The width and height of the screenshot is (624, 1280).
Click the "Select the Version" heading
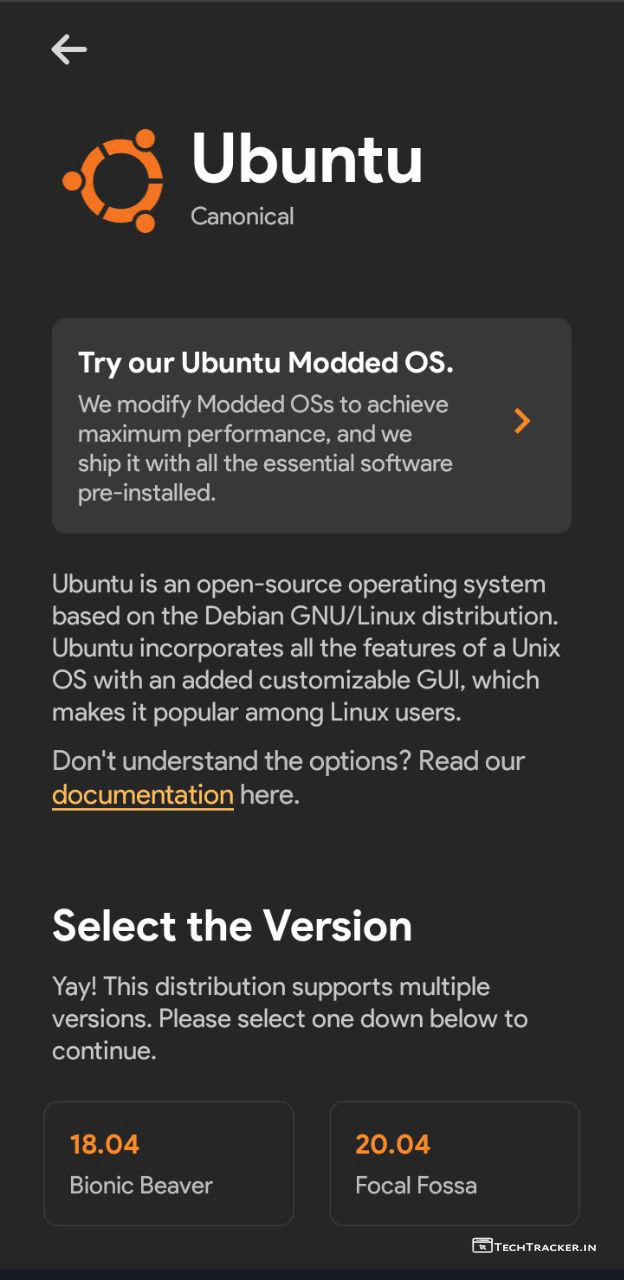click(x=232, y=926)
